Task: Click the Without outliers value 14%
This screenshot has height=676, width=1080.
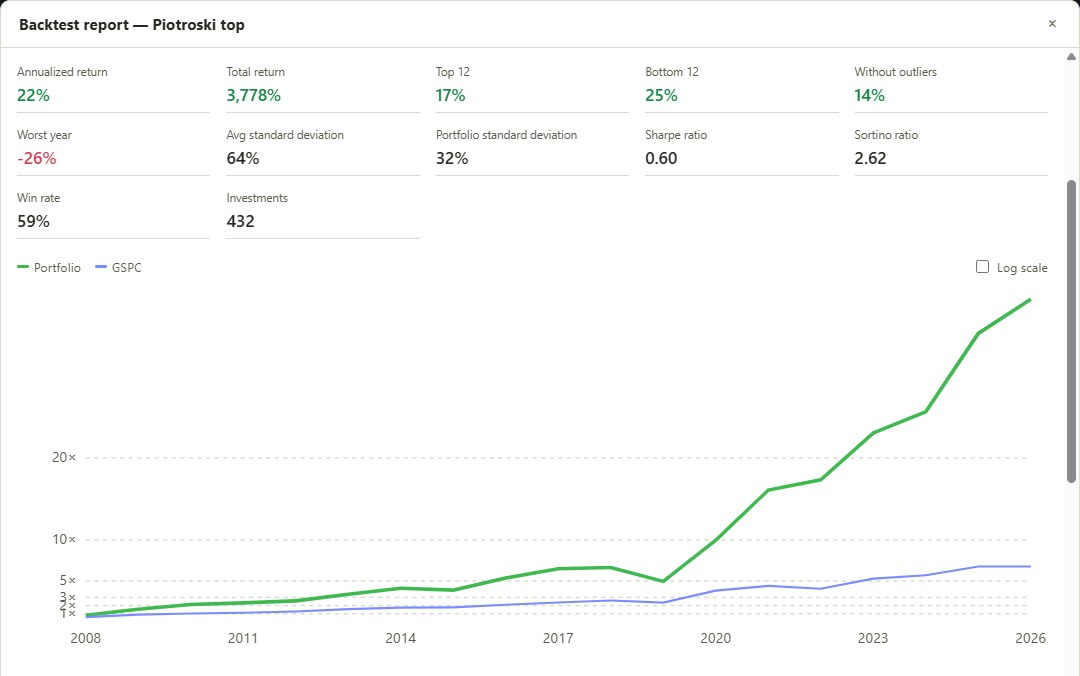Action: pyautogui.click(x=869, y=95)
